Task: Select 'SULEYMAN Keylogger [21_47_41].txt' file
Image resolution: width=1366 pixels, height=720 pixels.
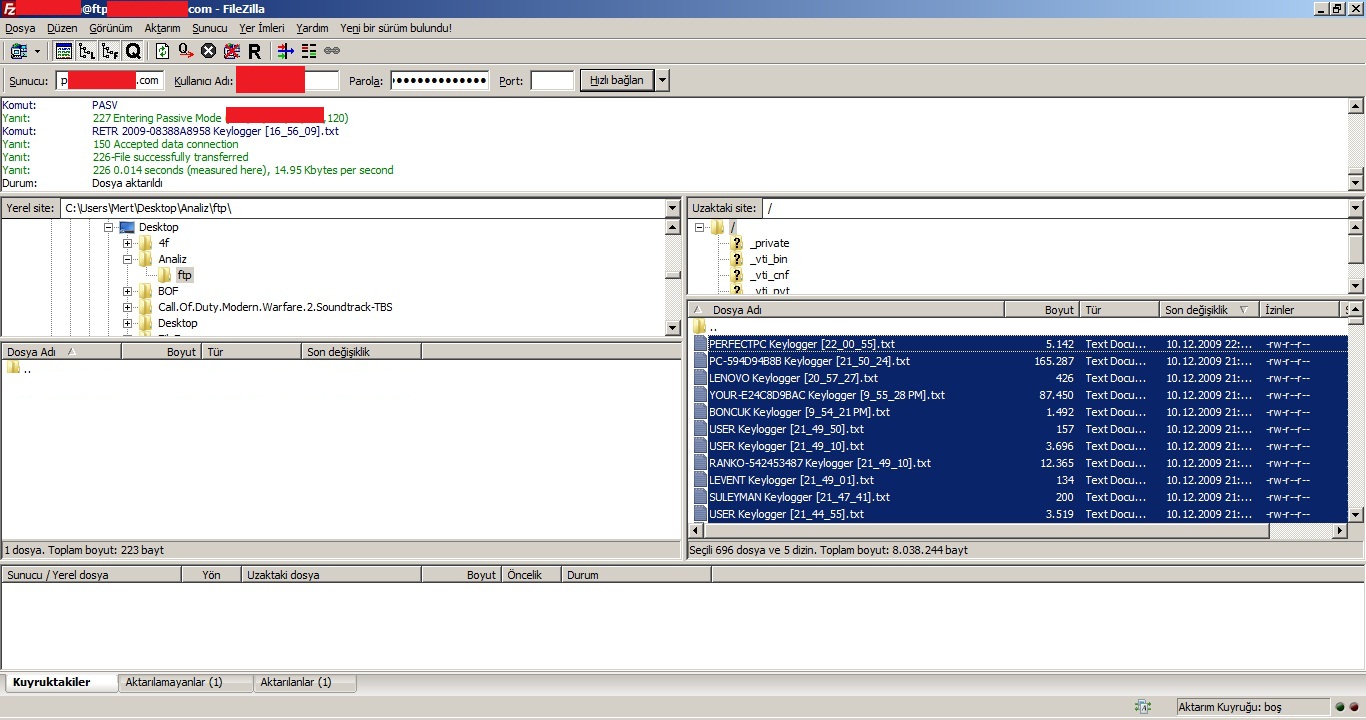Action: [x=1018, y=497]
